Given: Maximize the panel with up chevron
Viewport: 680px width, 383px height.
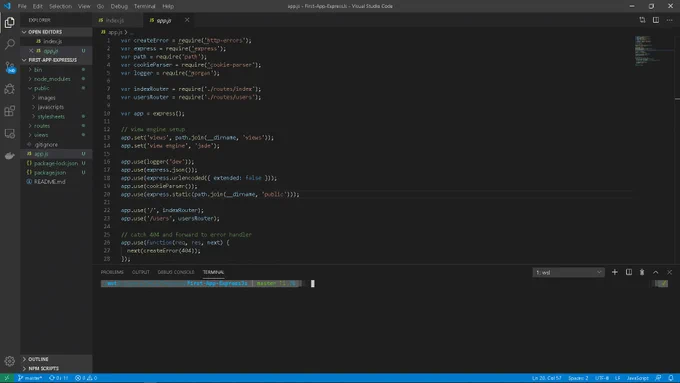Looking at the screenshot, I should 656,272.
